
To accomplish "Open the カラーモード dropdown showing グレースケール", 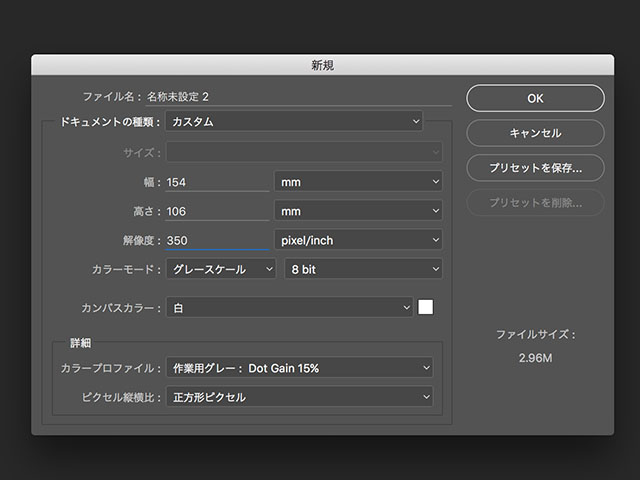I will (x=221, y=269).
